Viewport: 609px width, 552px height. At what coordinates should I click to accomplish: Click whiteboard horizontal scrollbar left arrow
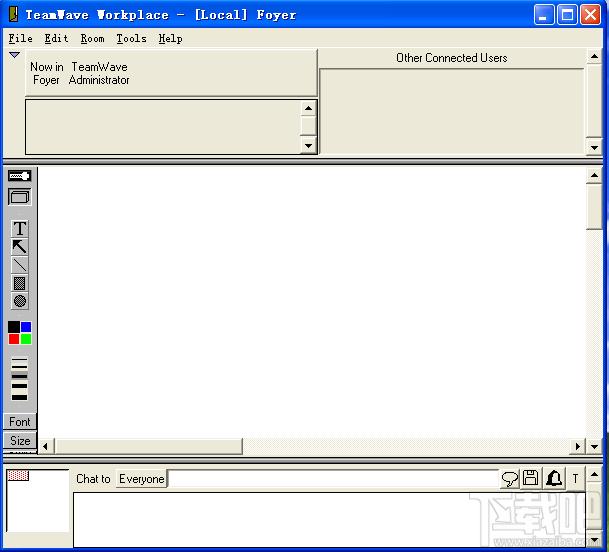click(45, 447)
